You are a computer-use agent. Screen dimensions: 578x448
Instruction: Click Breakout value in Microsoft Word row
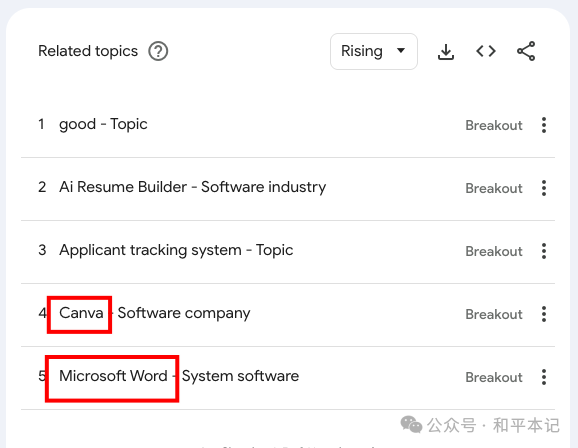[494, 378]
